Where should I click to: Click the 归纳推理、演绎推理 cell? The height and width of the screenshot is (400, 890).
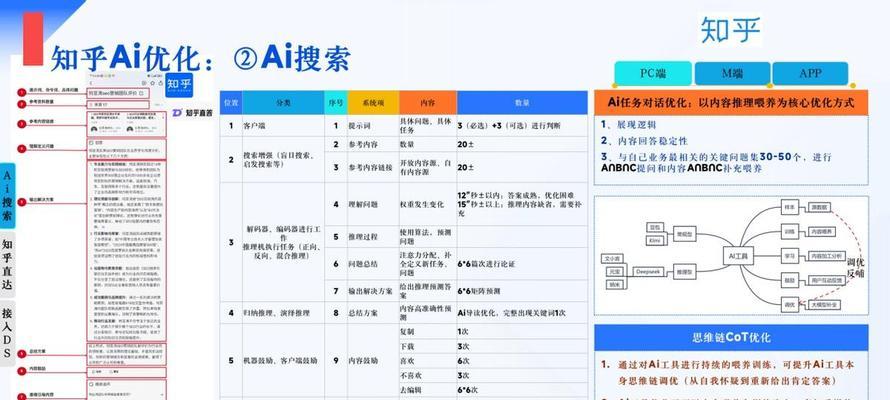click(x=283, y=313)
